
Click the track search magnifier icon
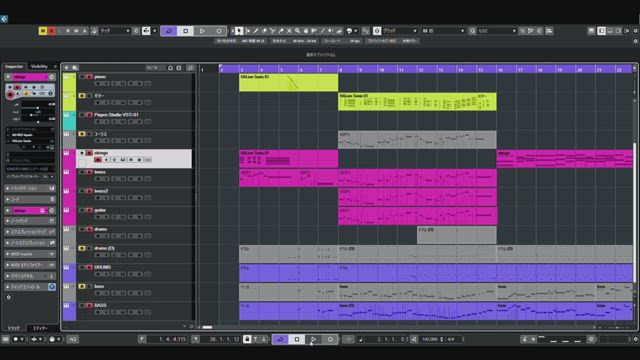[x=190, y=68]
